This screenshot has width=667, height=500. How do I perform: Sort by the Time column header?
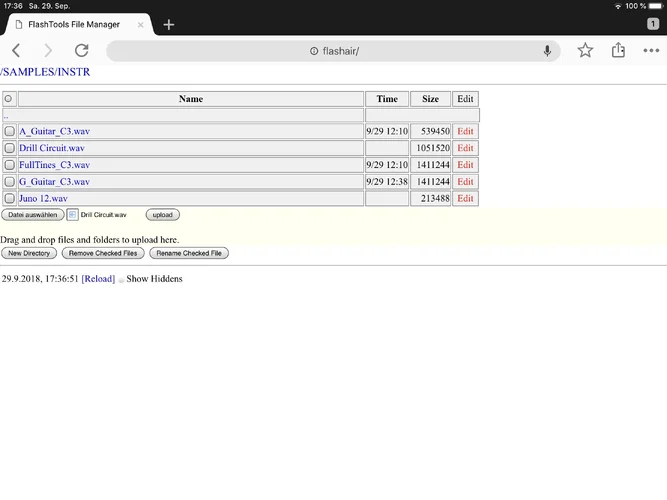pyautogui.click(x=387, y=99)
